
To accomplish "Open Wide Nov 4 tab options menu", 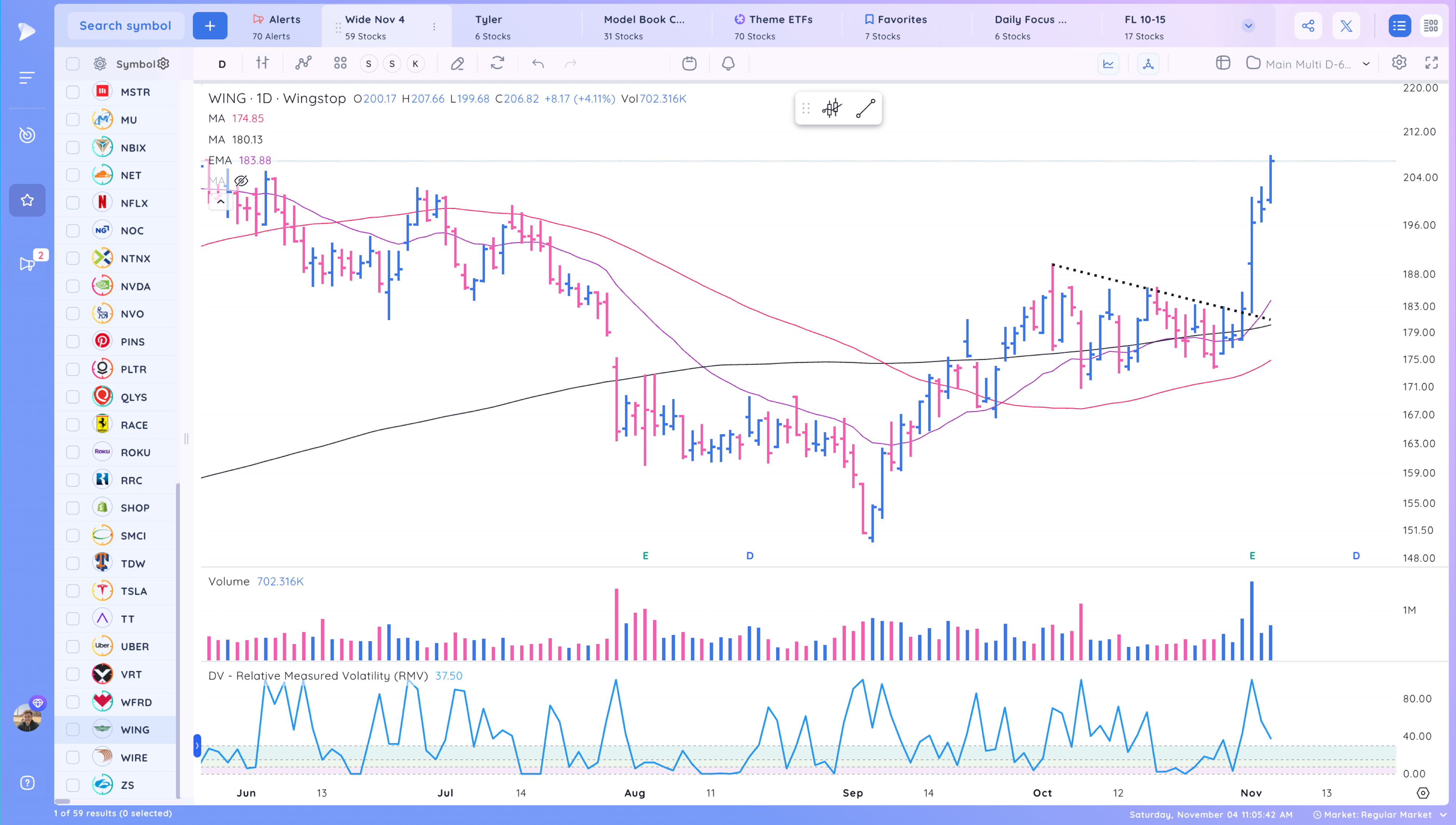I will [x=434, y=27].
